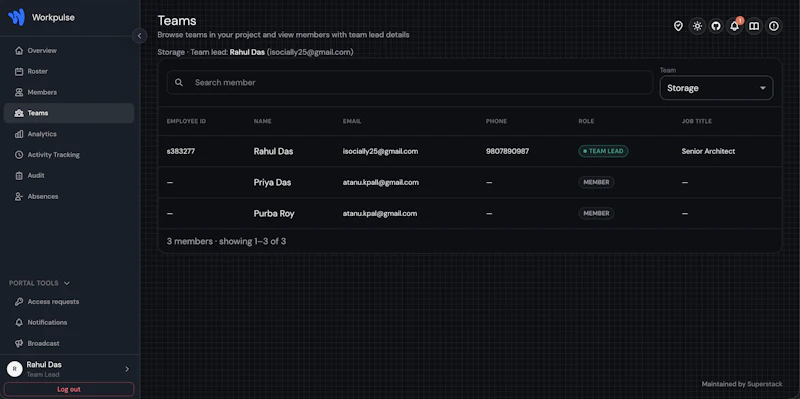The height and width of the screenshot is (399, 800).
Task: Open Access requests link
Action: [69, 302]
